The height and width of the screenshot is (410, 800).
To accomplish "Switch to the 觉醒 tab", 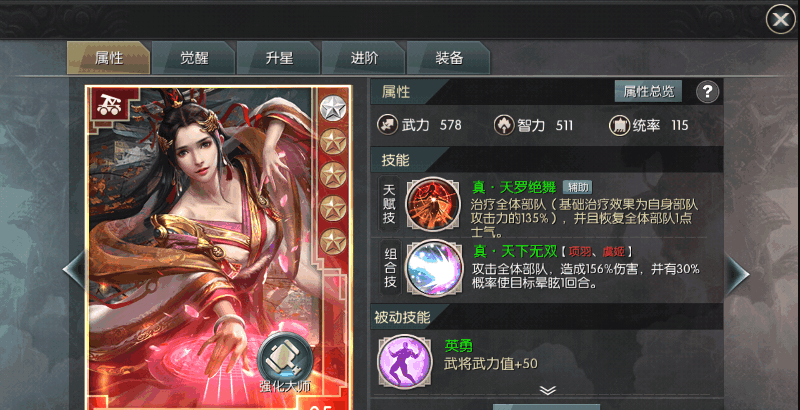I will (x=193, y=58).
